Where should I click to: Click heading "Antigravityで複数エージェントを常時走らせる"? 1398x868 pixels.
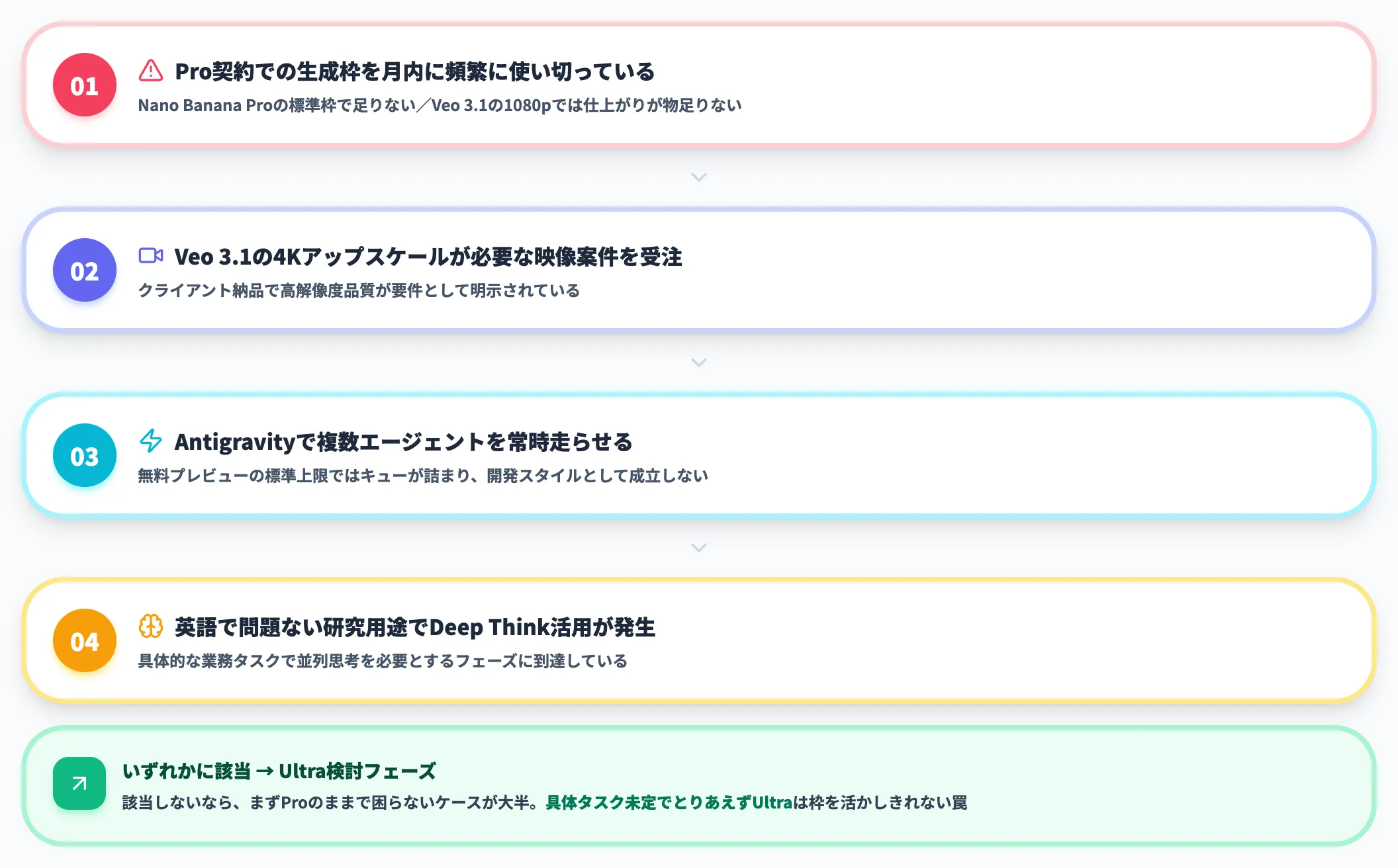point(403,442)
